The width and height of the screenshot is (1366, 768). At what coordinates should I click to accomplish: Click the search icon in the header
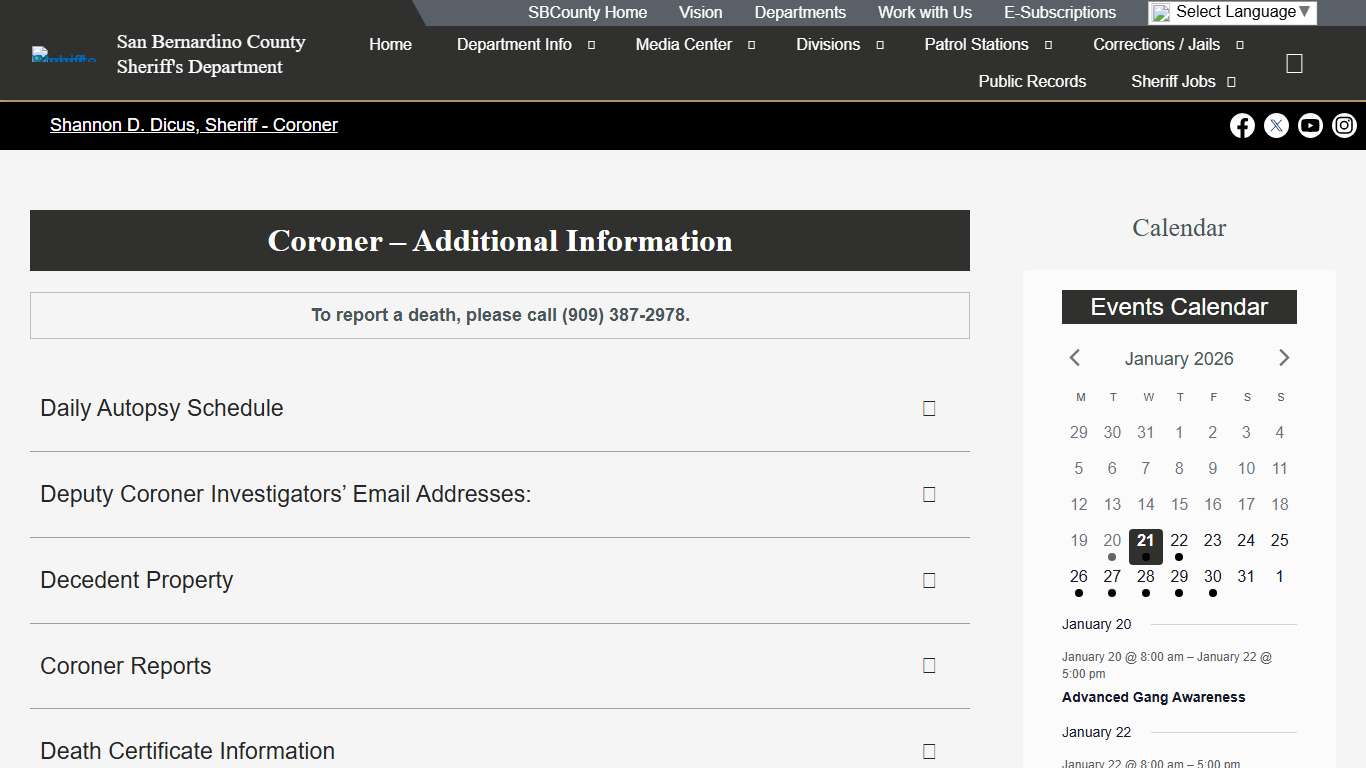tap(1294, 64)
